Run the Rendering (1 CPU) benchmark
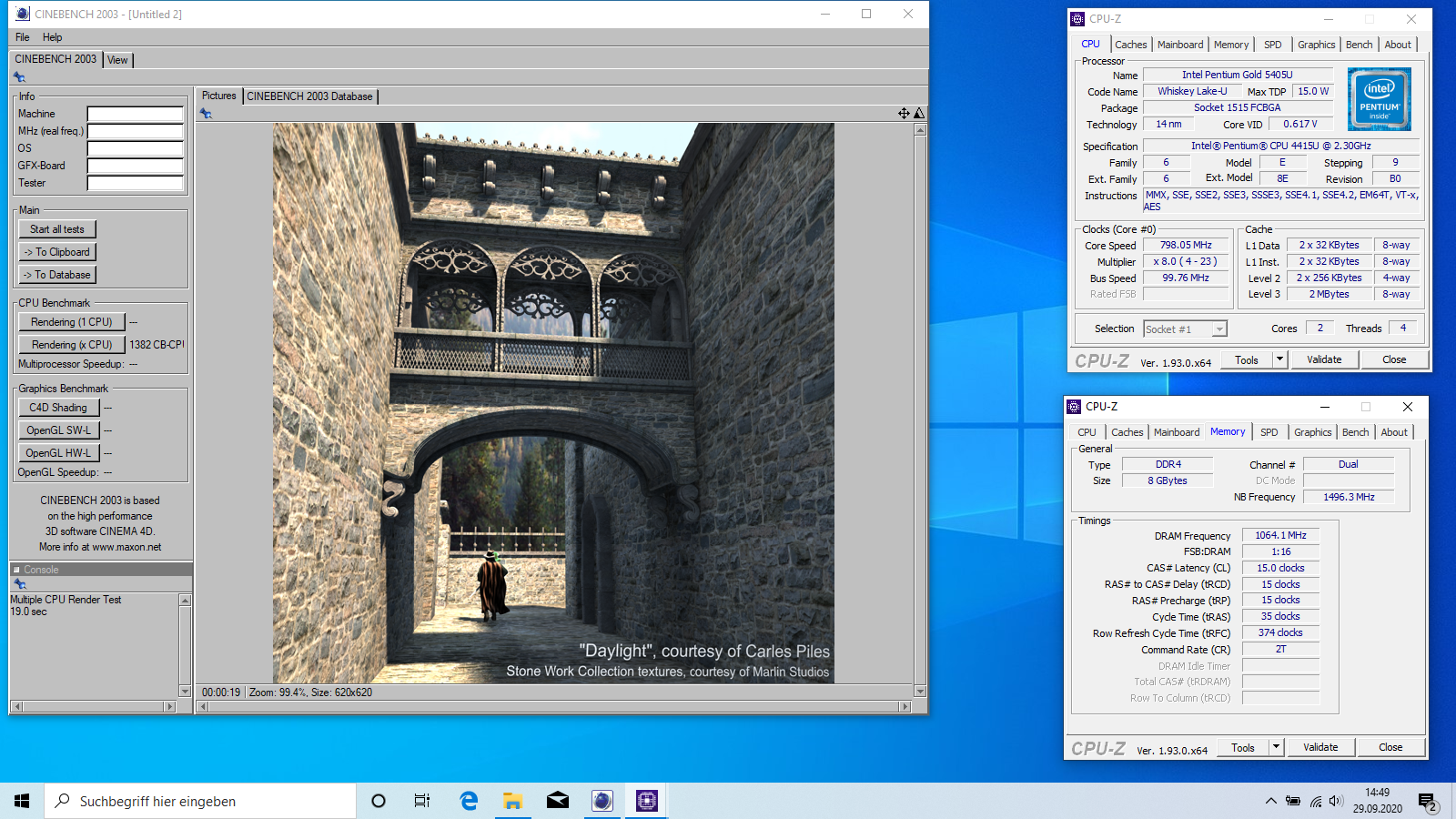 72,322
